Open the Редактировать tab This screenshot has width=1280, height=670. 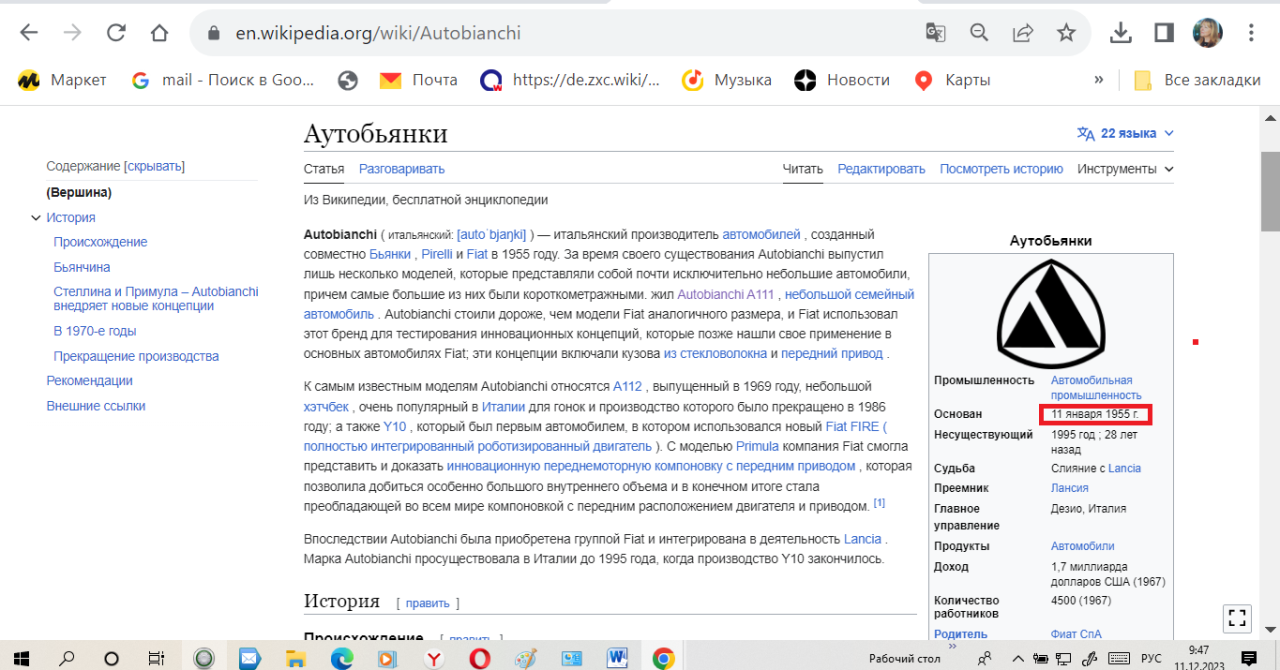pyautogui.click(x=881, y=169)
